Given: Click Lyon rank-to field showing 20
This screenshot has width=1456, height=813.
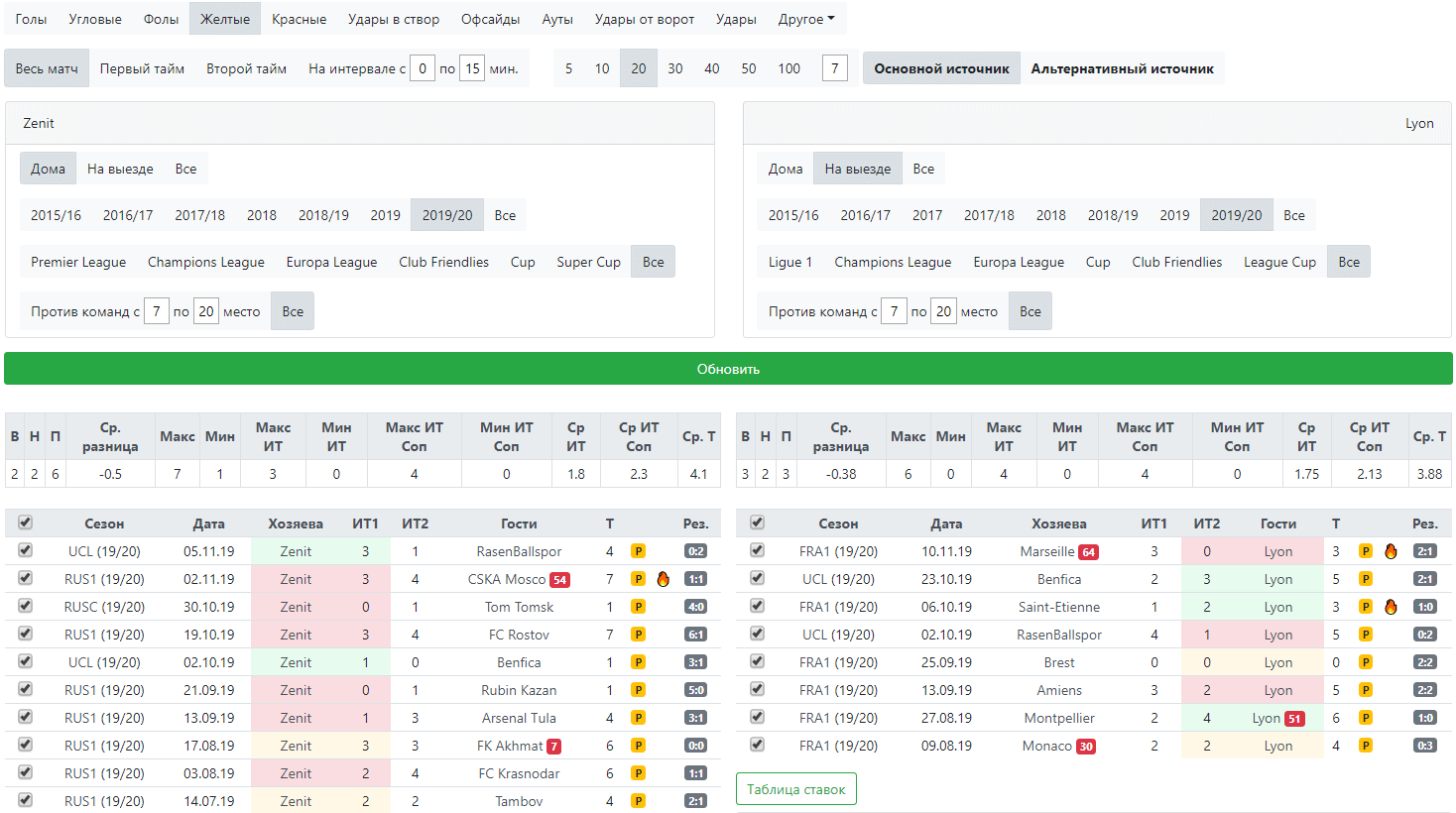Looking at the screenshot, I should click(943, 311).
